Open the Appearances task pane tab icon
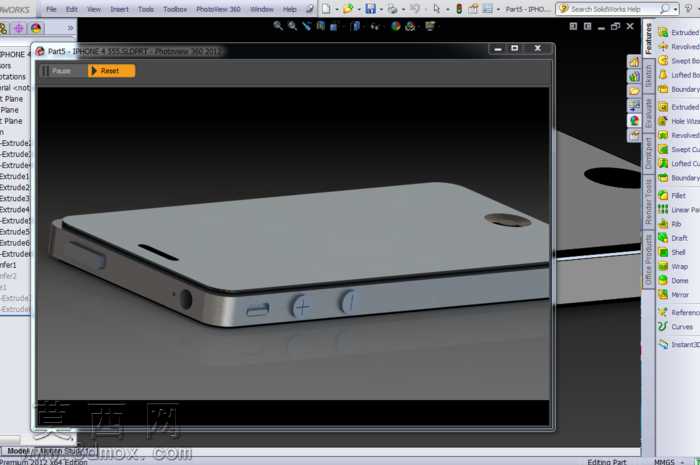Screen dimensions: 700x465 tap(634, 120)
